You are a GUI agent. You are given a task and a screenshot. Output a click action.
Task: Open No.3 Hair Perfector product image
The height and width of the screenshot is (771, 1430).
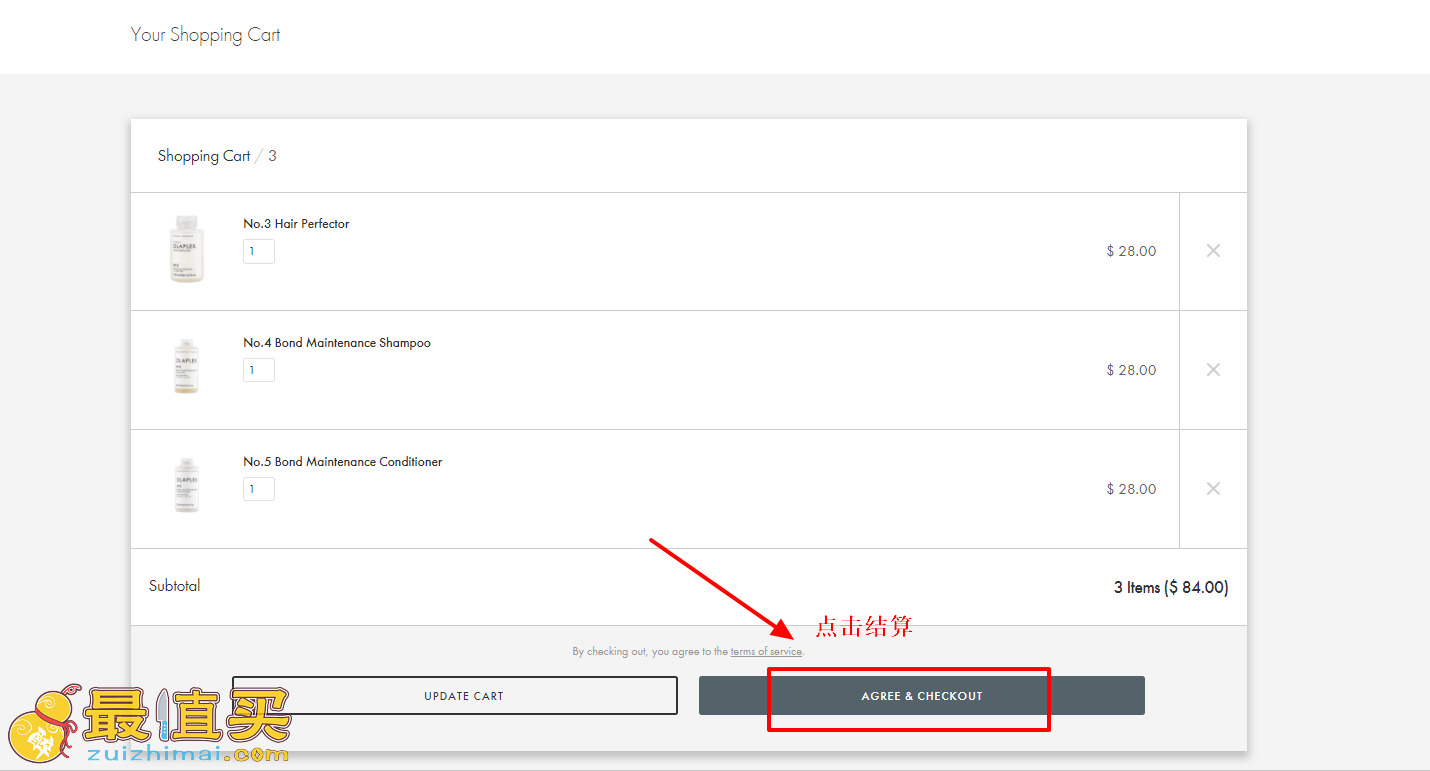(x=187, y=249)
